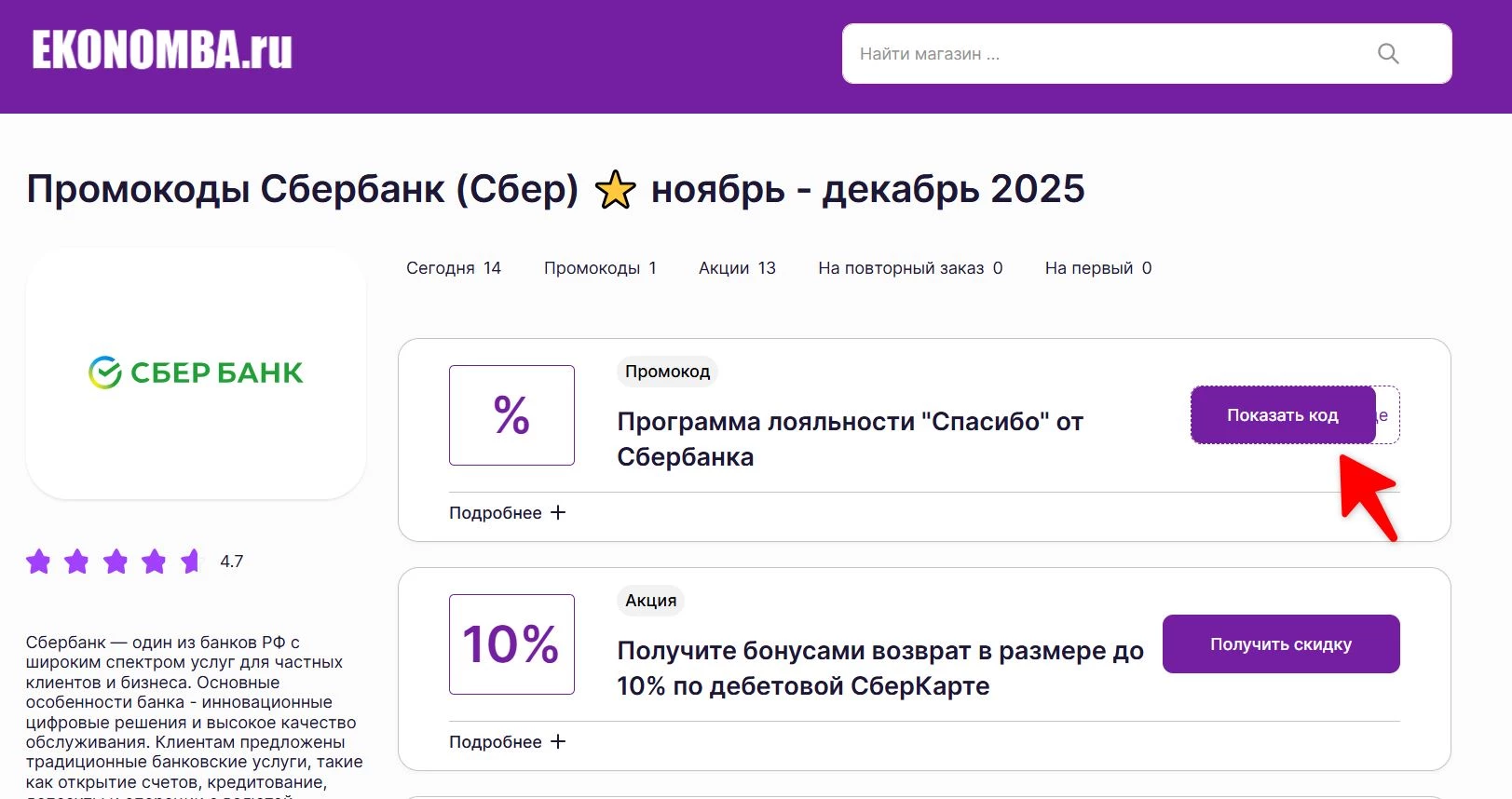Open the 'Программа лояльности "Спасибо"' offer title

(x=850, y=440)
